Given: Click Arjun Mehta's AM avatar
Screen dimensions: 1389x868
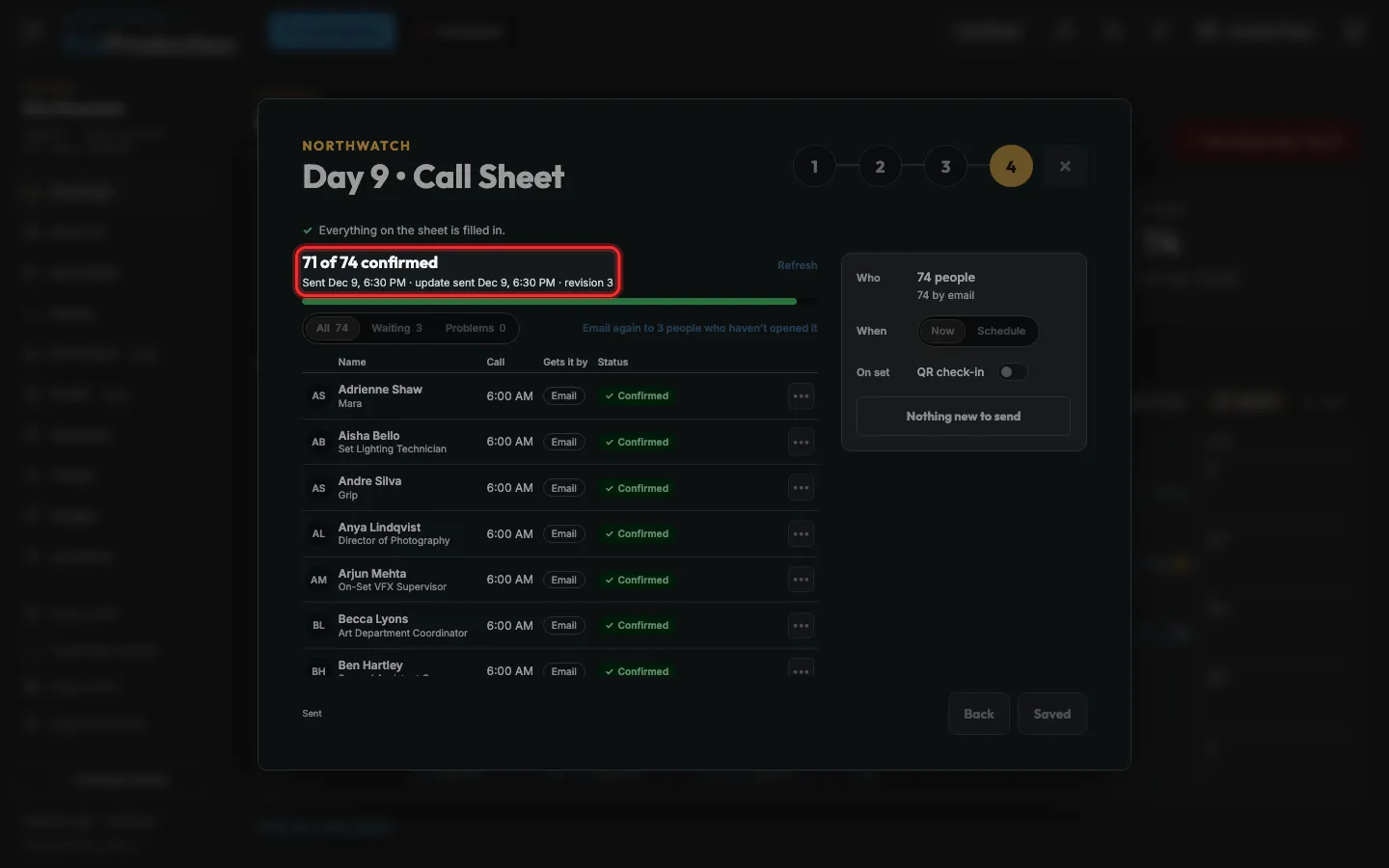Looking at the screenshot, I should 318,580.
